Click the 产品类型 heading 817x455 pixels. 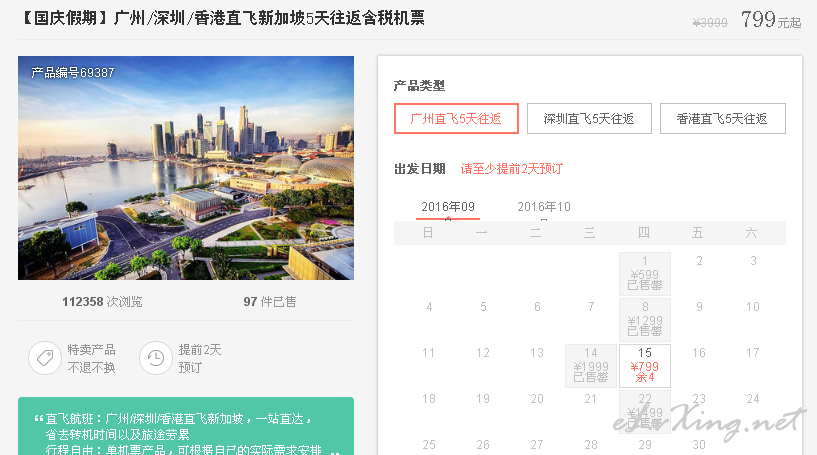[x=419, y=85]
